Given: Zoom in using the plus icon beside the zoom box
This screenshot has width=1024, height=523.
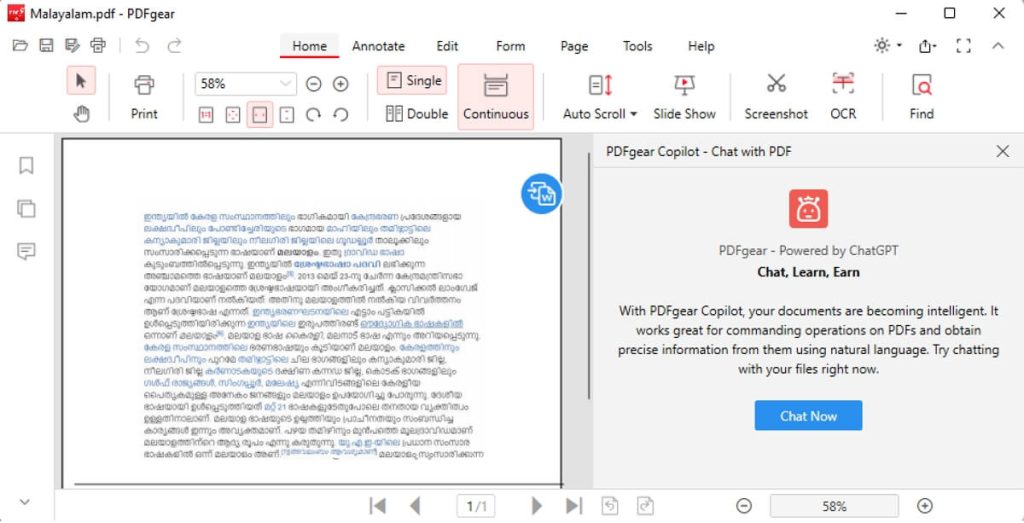Looking at the screenshot, I should [340, 84].
